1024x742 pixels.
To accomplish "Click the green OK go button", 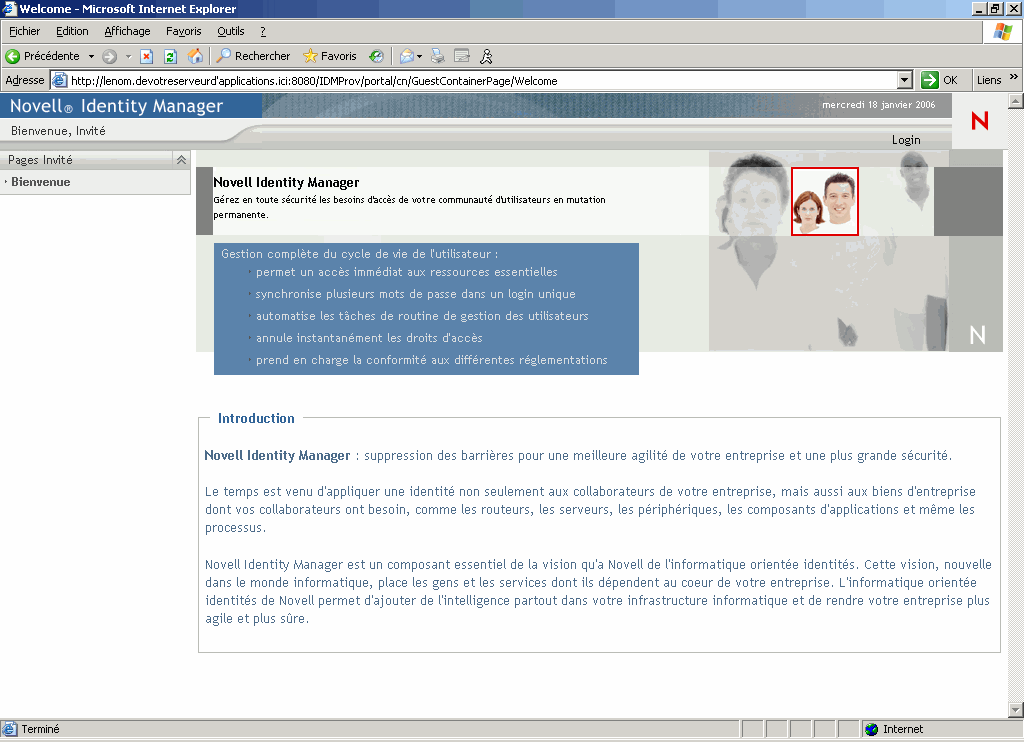I will [x=939, y=80].
